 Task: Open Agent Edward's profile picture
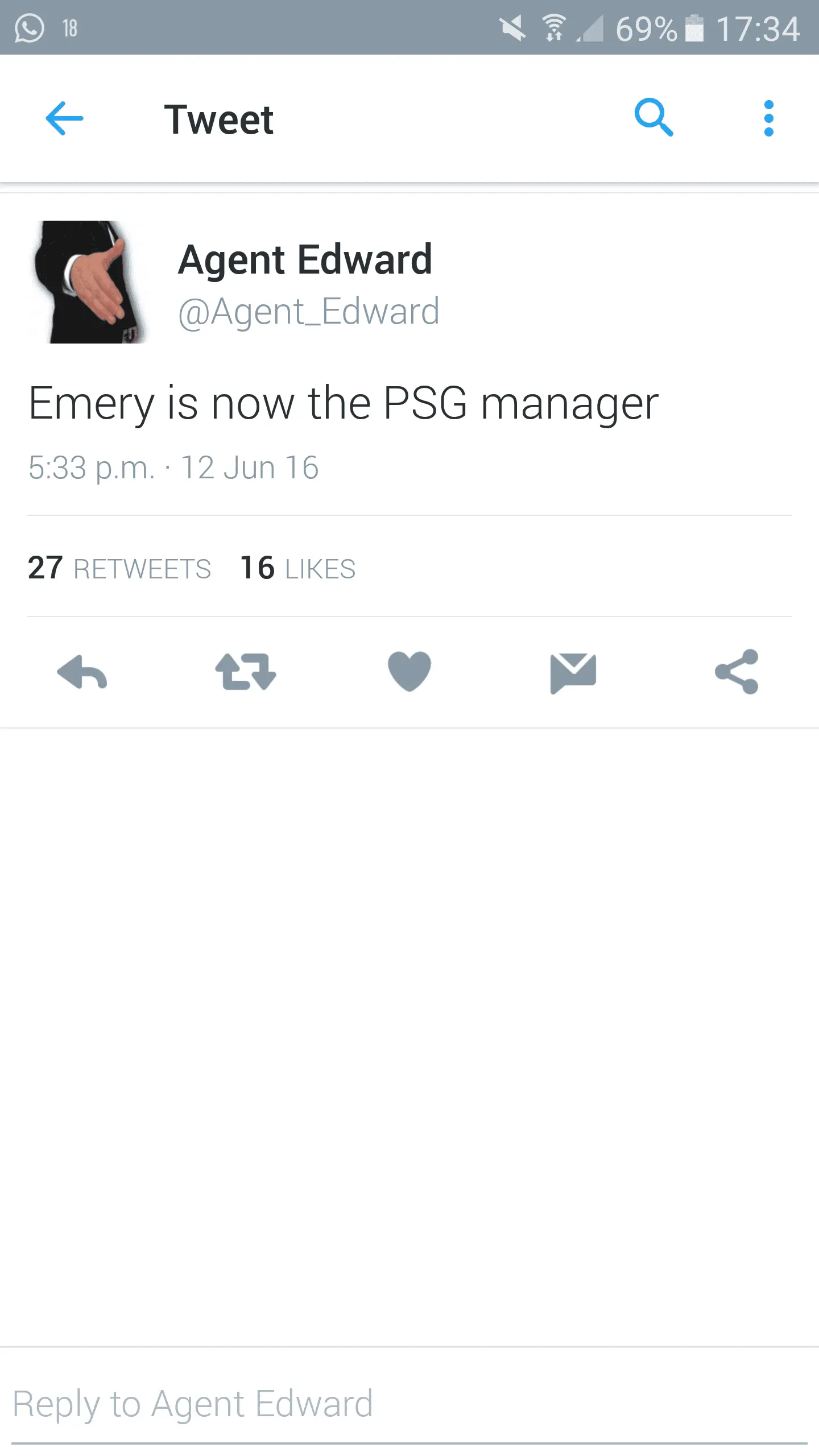(89, 282)
